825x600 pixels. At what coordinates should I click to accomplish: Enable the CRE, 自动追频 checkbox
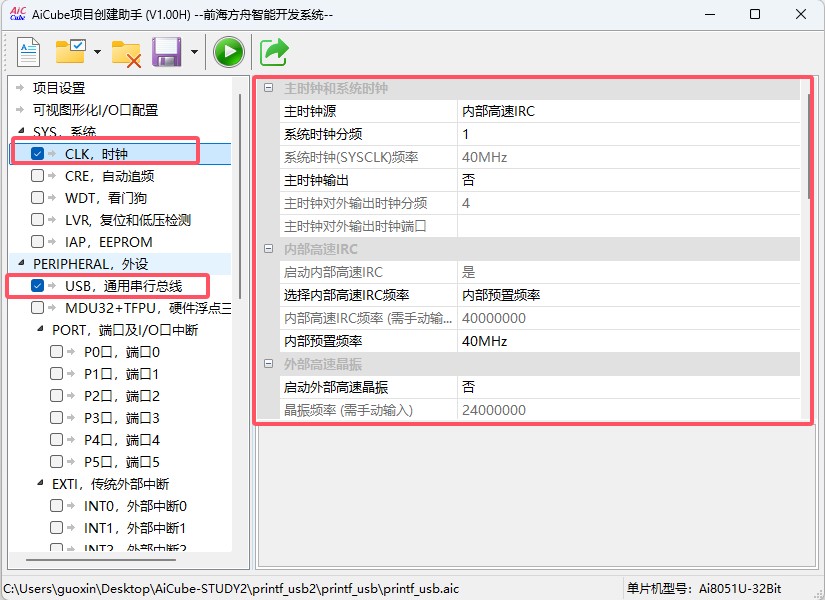37,175
